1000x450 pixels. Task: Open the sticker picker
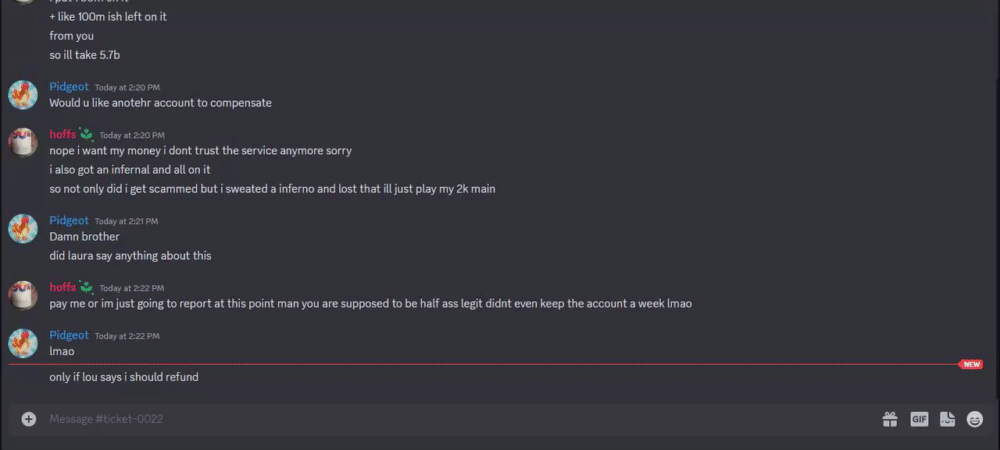[947, 419]
